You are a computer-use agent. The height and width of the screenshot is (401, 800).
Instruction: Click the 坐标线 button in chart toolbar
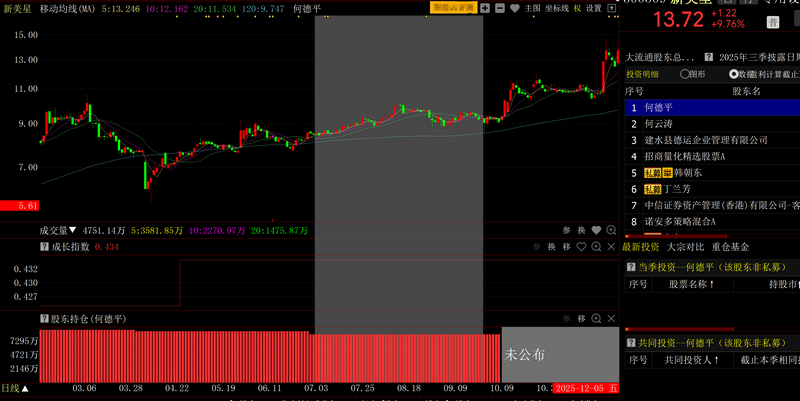point(557,8)
